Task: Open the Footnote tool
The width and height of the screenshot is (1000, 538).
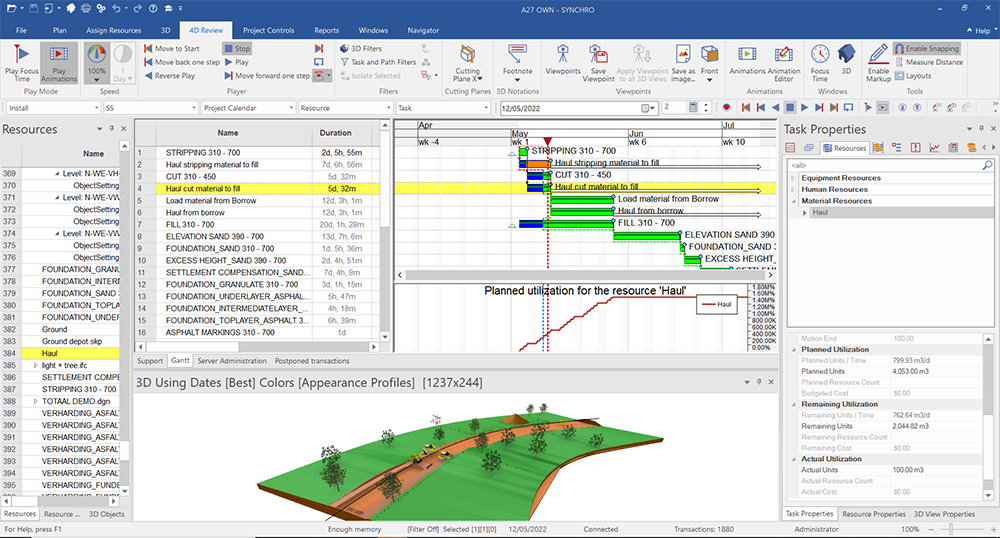Action: click(517, 62)
